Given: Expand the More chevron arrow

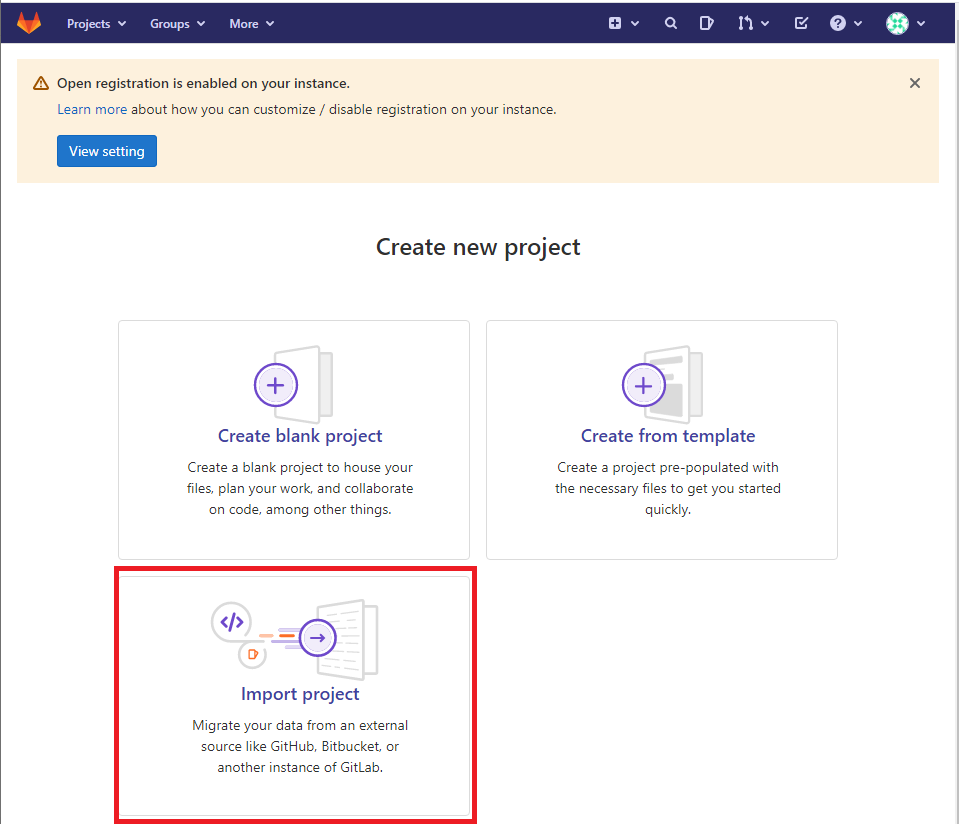Looking at the screenshot, I should click(270, 24).
